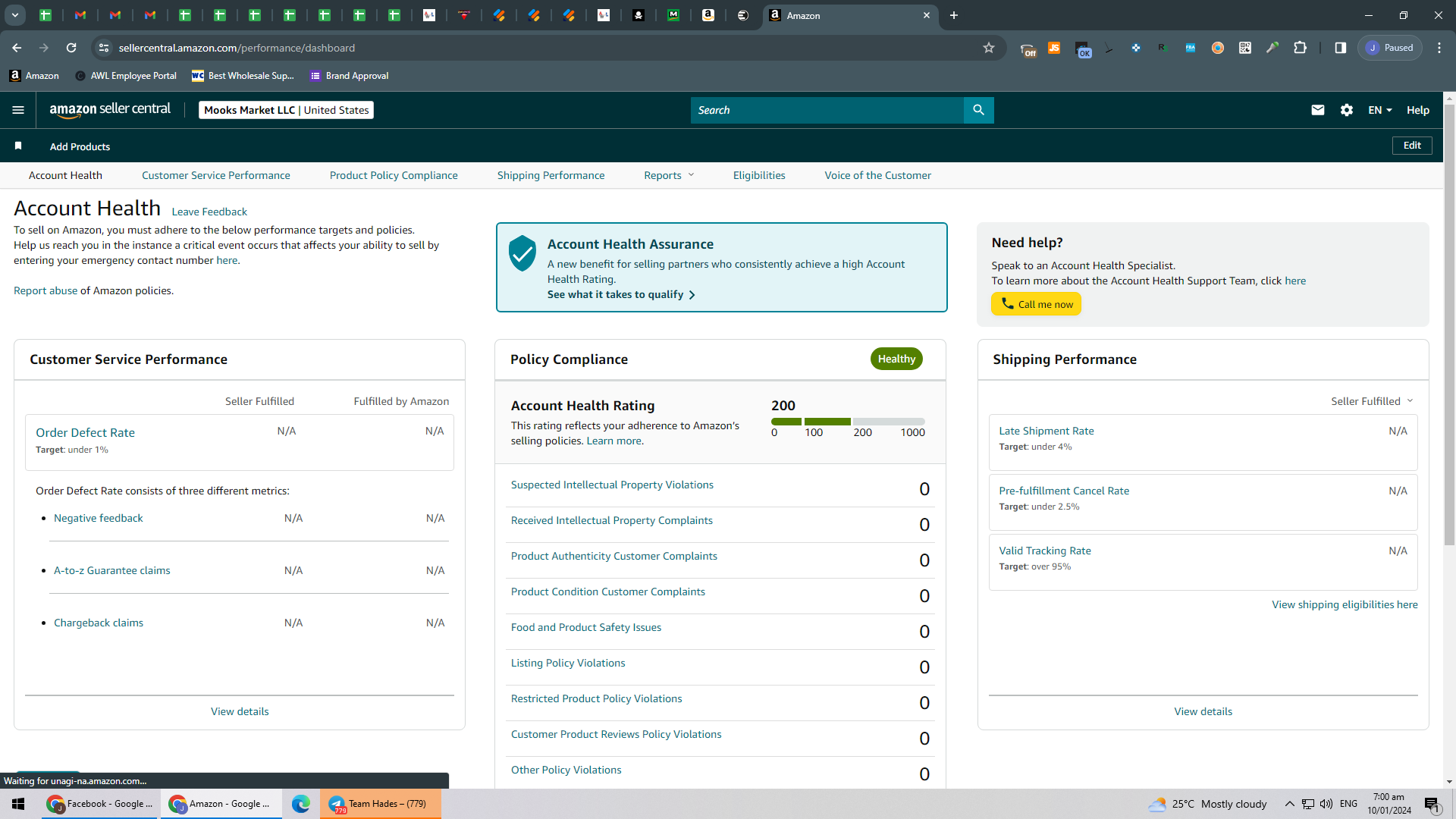Click the extension icon with Off badge
Screen dimensions: 1456x819
click(1028, 49)
